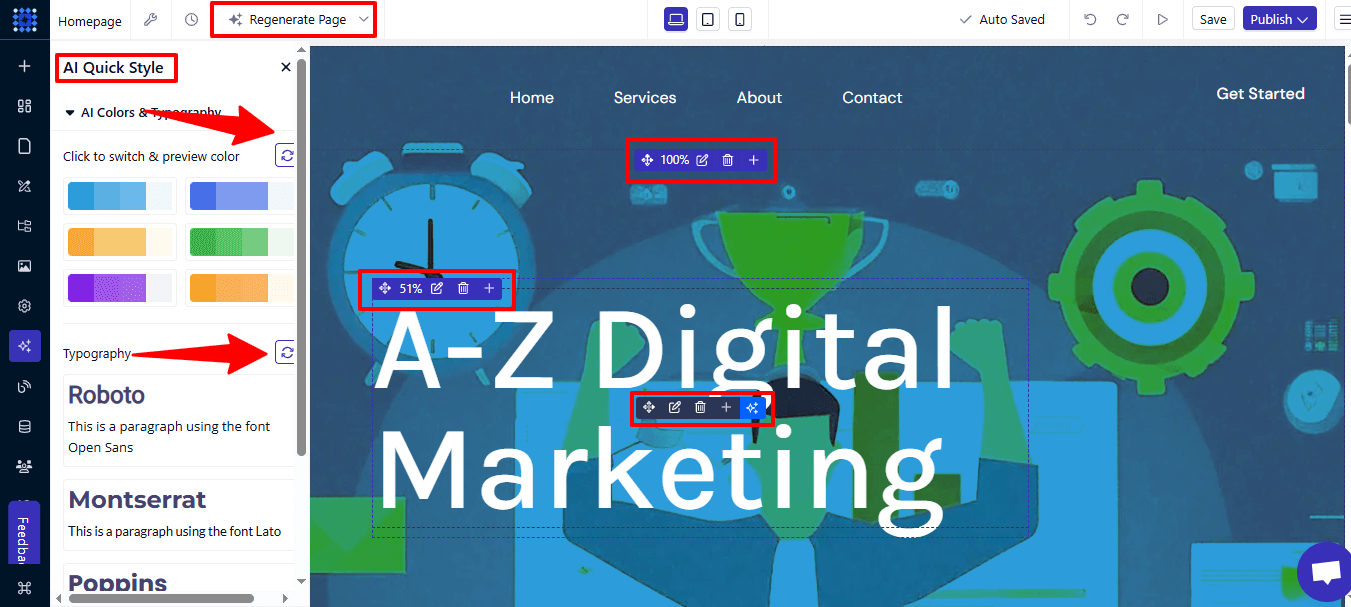Open the Regenerate Page dropdown arrow
This screenshot has width=1351, height=607.
click(364, 19)
